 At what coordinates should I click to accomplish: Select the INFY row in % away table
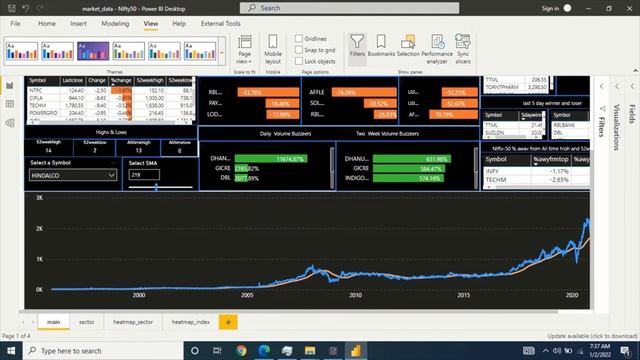point(536,171)
